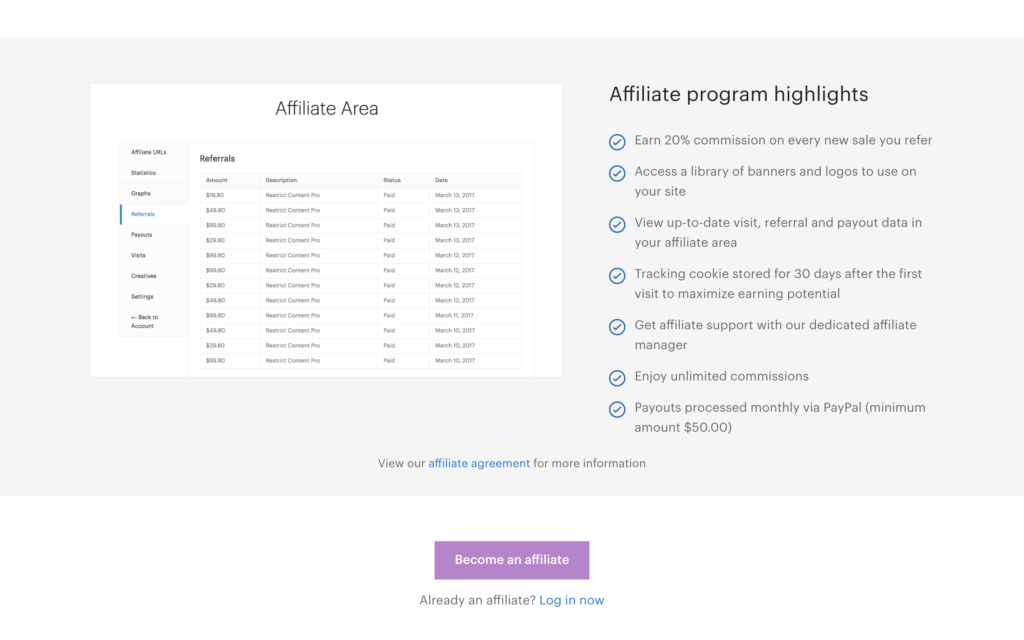1024x640 pixels.
Task: Click checkmark icon next to unlimited commissions
Action: 617,378
